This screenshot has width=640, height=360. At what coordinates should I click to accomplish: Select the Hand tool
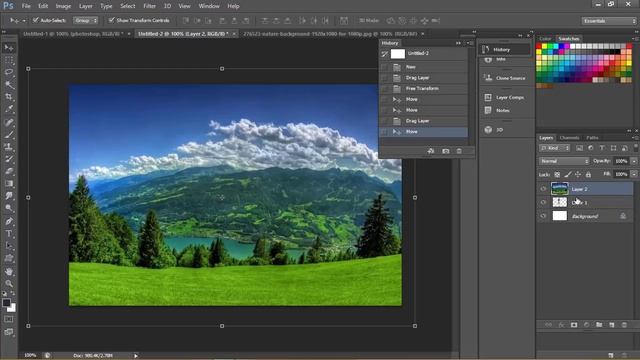point(9,271)
